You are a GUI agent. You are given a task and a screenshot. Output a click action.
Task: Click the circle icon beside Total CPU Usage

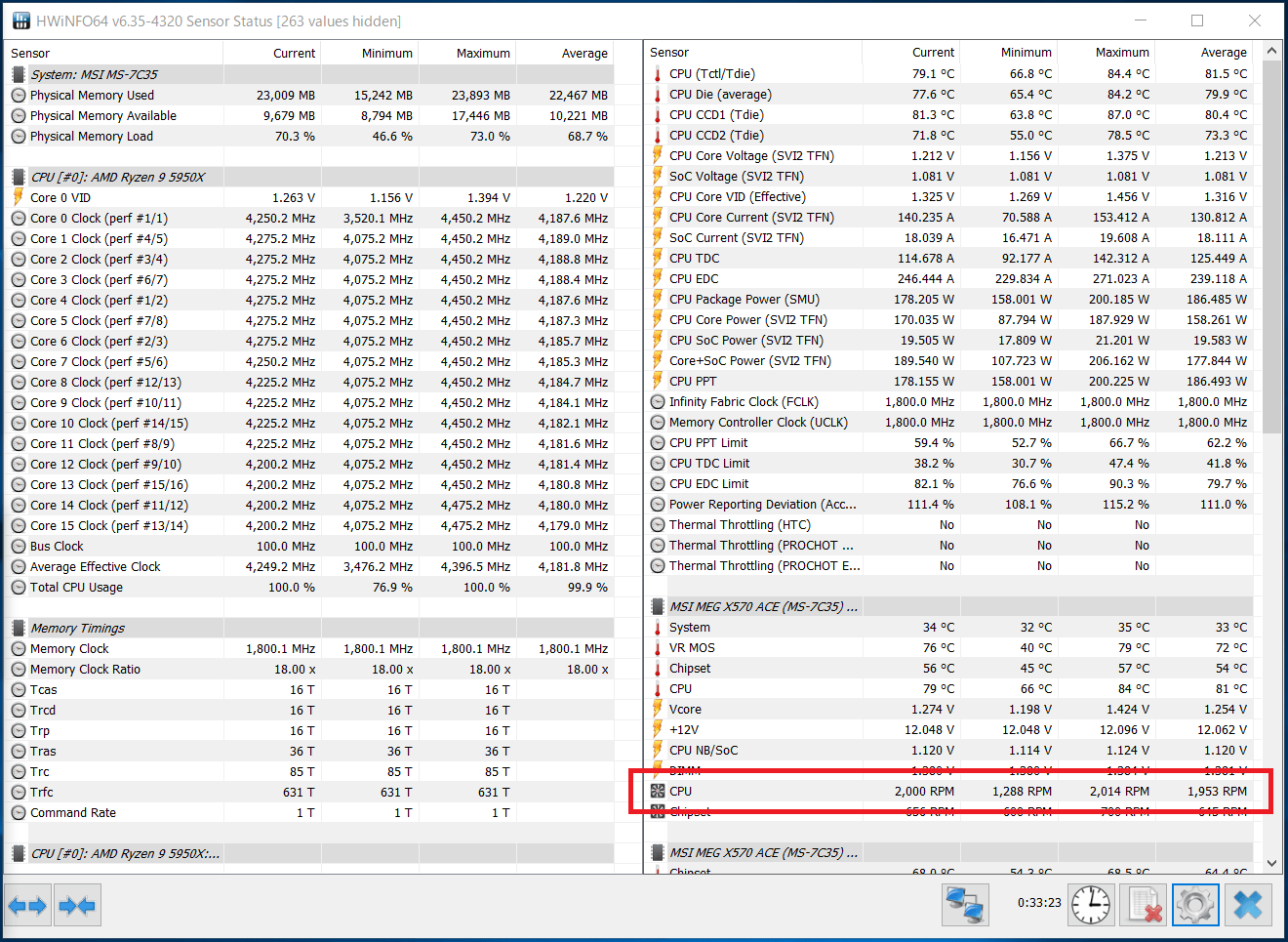pyautogui.click(x=18, y=587)
